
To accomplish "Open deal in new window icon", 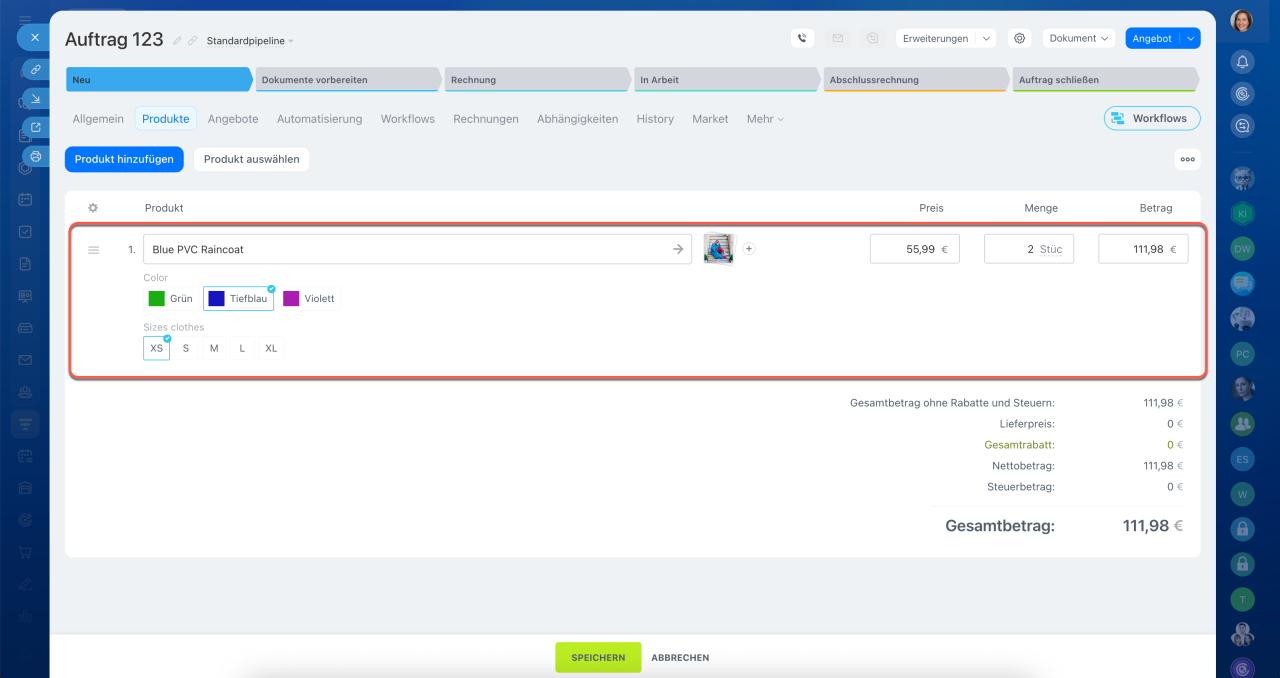I will pos(36,127).
